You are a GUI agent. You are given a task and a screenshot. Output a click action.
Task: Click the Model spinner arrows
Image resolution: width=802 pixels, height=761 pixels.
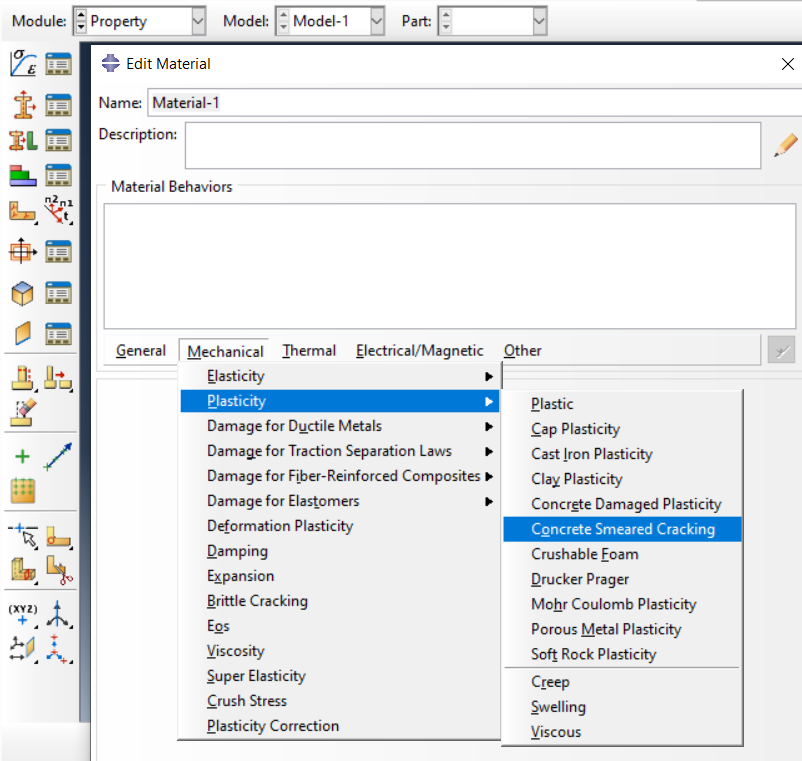click(x=283, y=21)
